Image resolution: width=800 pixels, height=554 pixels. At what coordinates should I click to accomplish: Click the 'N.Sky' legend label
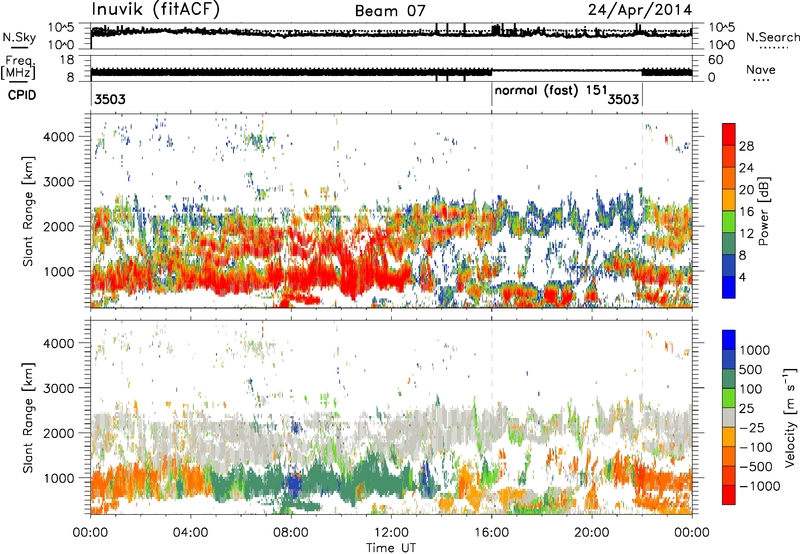click(19, 37)
